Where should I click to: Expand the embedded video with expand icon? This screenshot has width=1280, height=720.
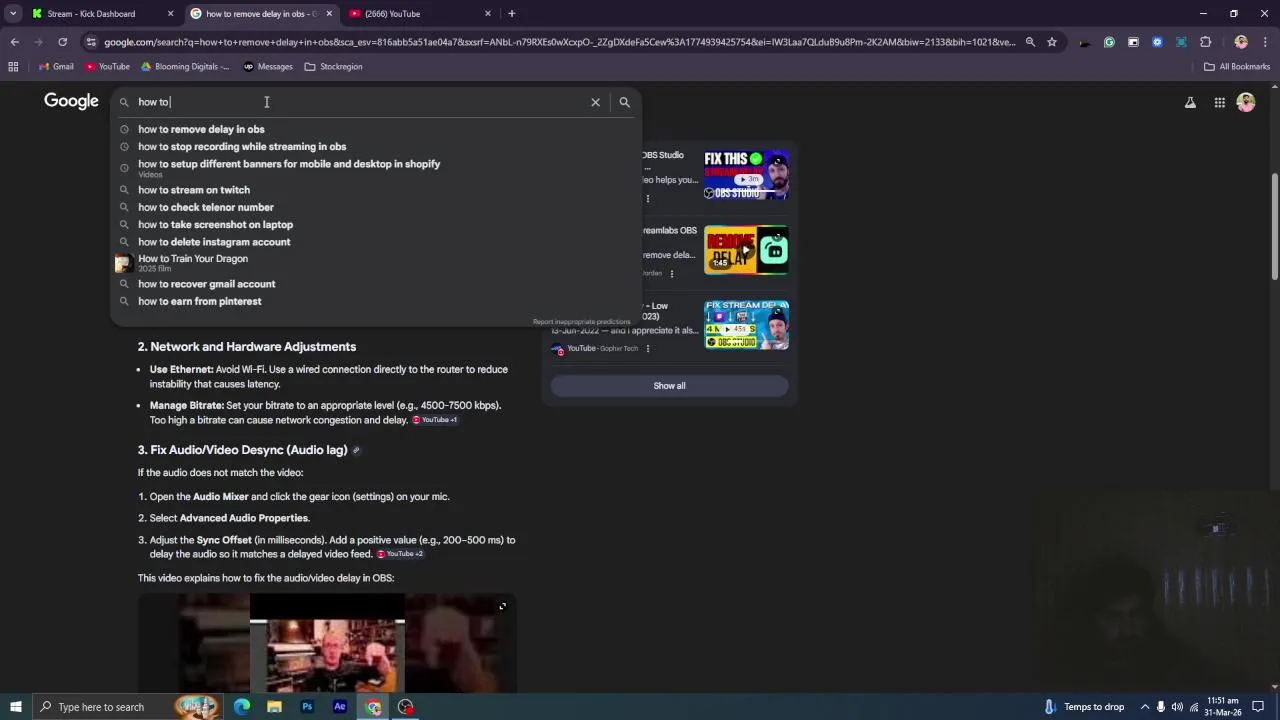(502, 607)
